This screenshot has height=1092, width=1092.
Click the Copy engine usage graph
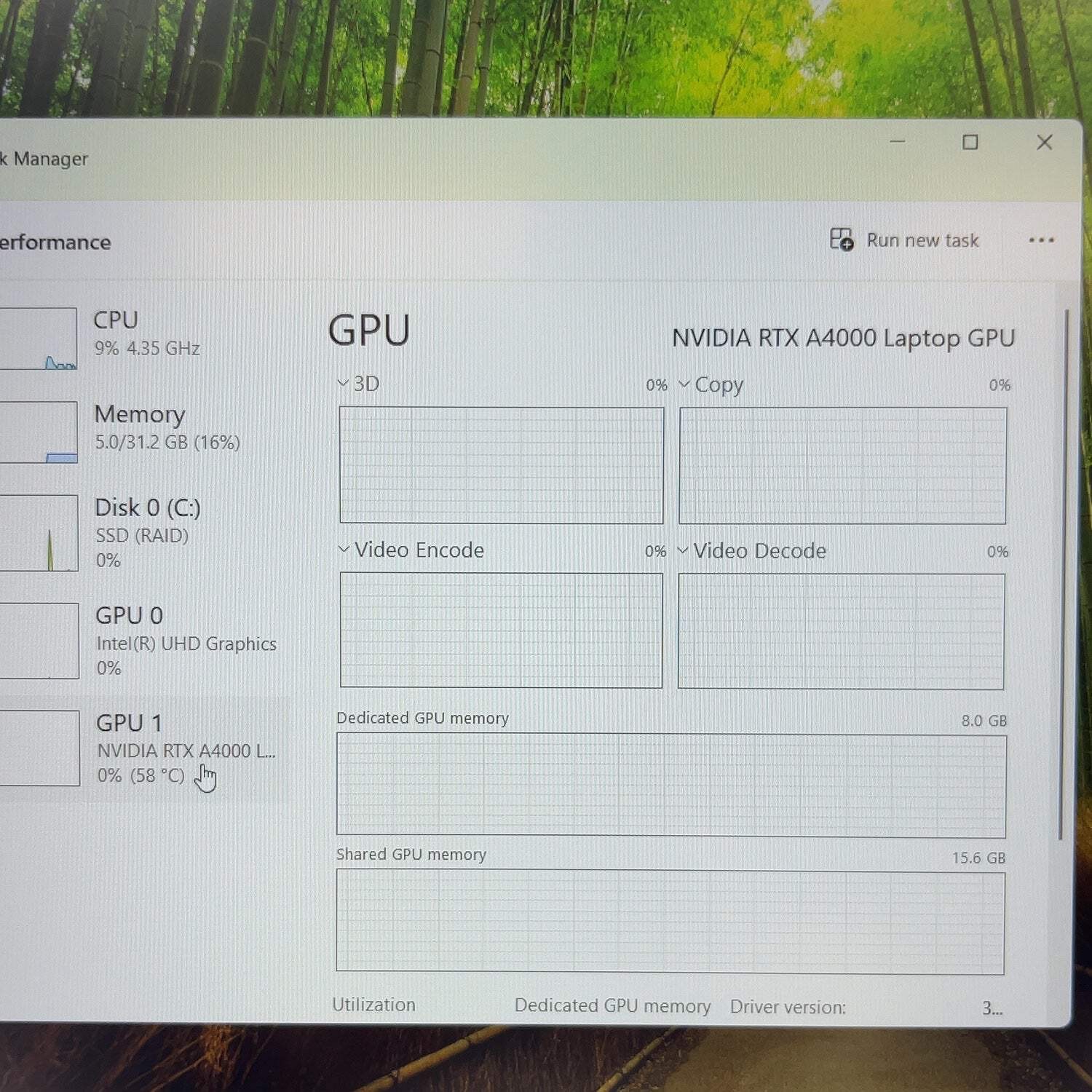(x=843, y=465)
